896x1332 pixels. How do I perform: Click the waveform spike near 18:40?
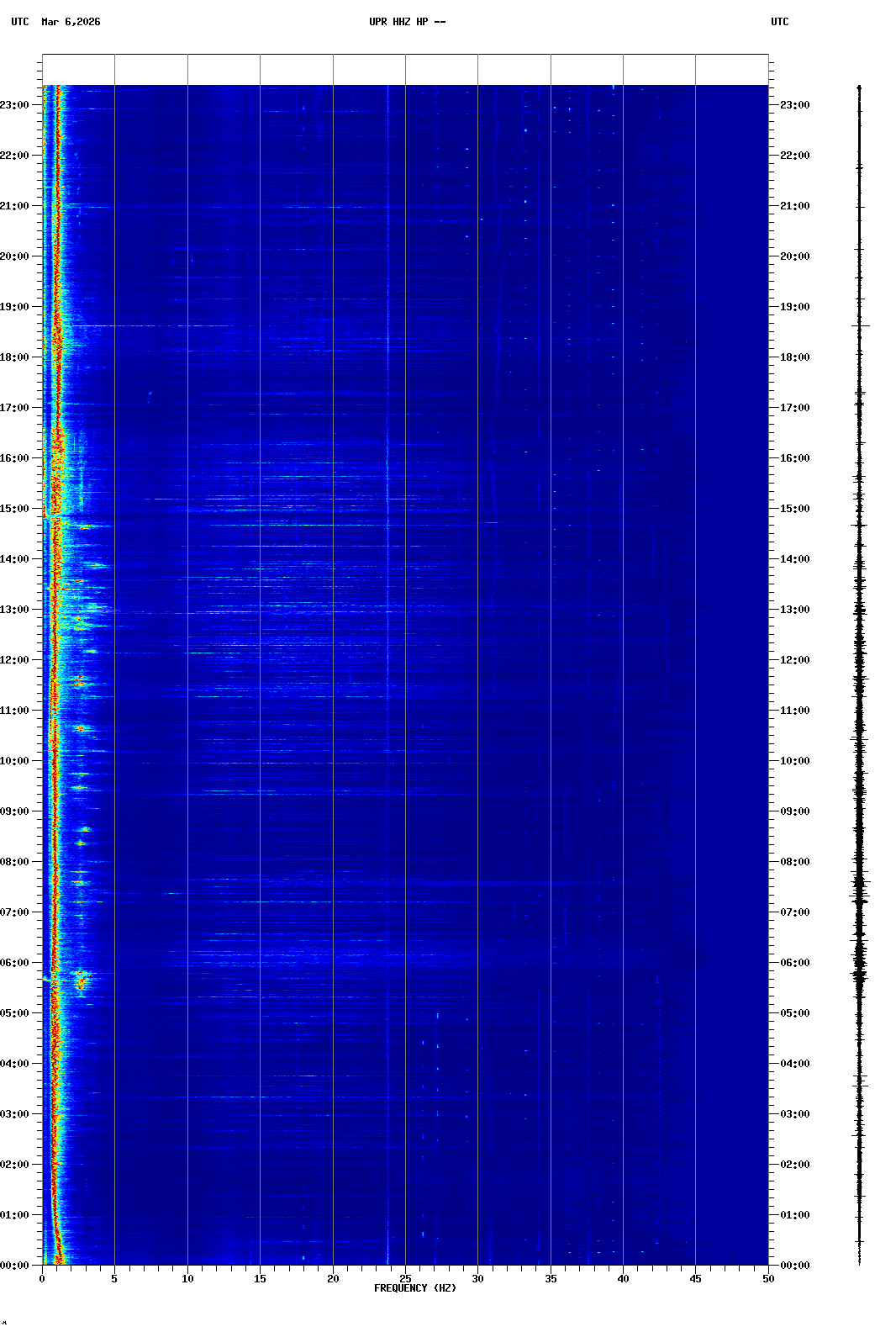tap(860, 325)
